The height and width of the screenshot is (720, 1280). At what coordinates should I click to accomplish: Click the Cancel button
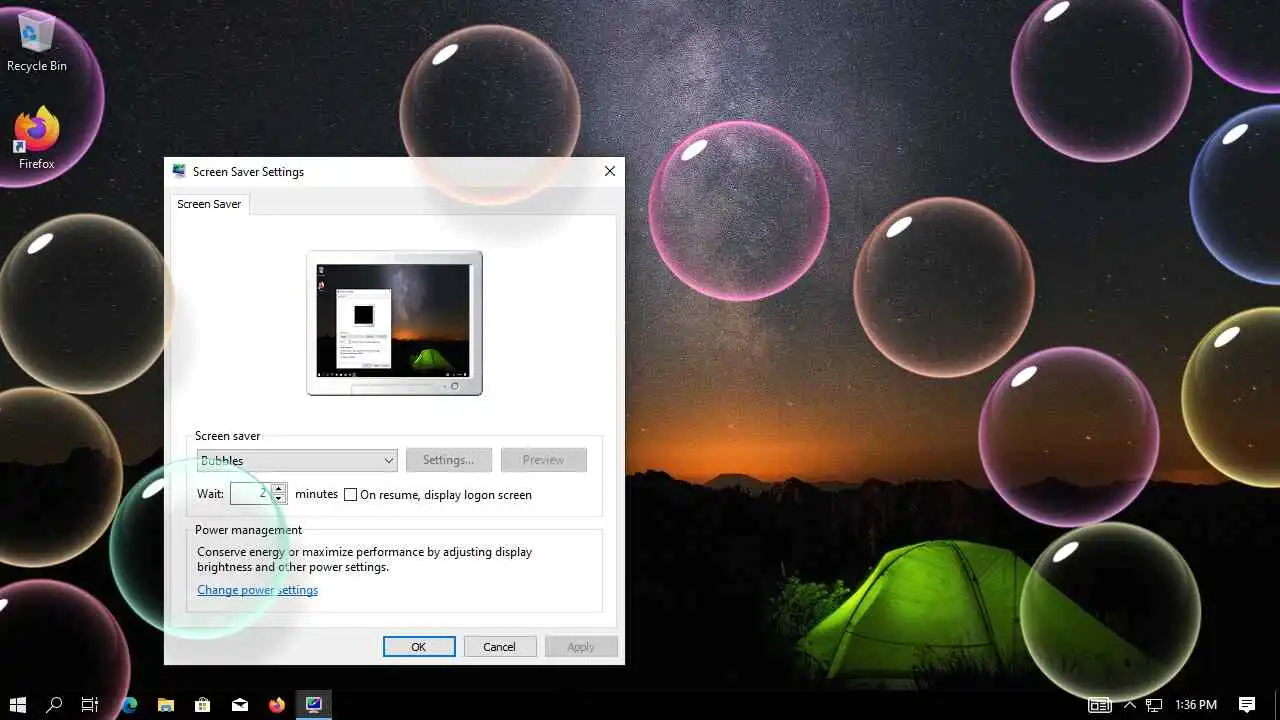click(x=499, y=647)
